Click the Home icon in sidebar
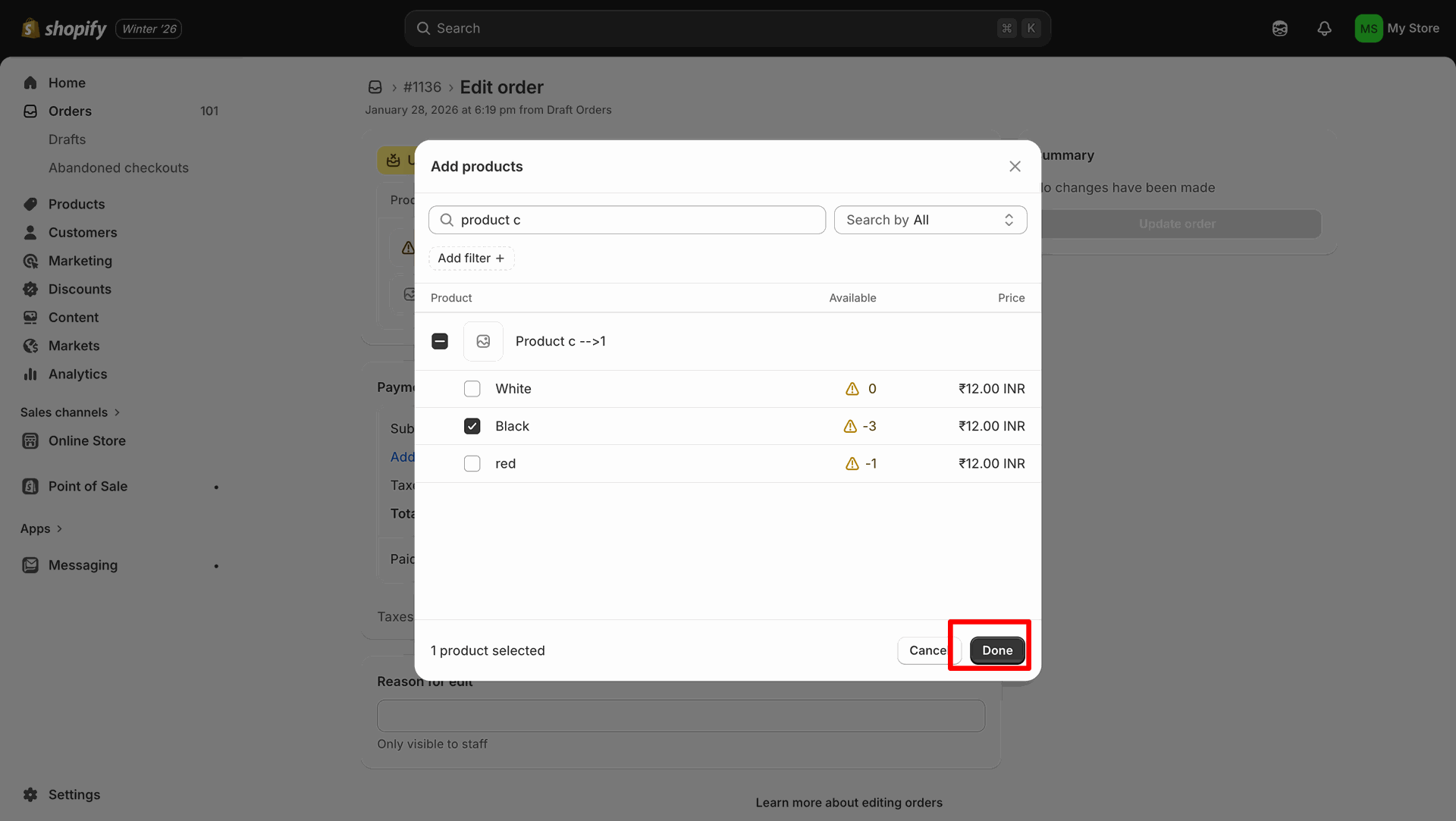Screen dimensions: 1456x821 click(30, 83)
